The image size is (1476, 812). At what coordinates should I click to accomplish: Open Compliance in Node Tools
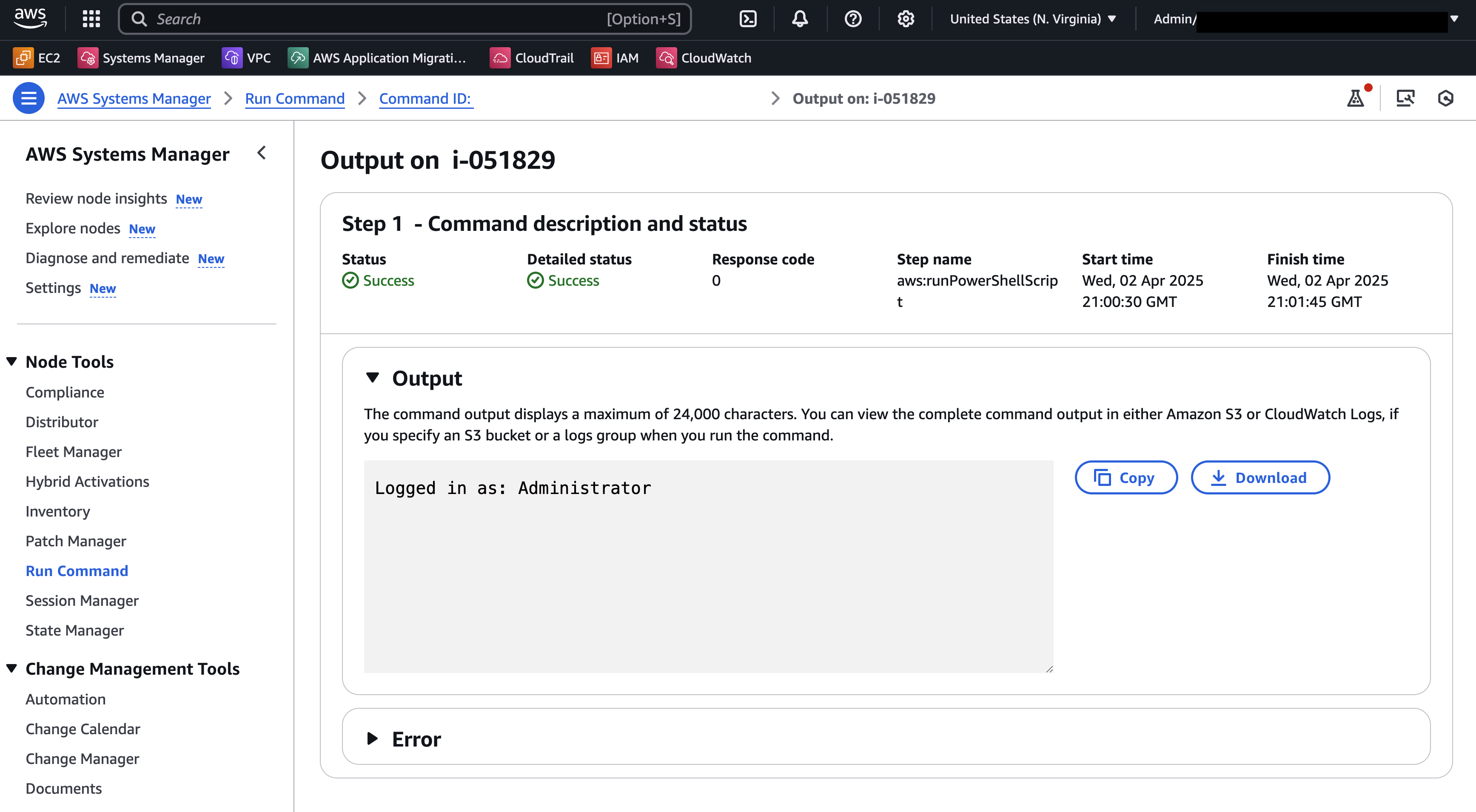click(x=65, y=392)
